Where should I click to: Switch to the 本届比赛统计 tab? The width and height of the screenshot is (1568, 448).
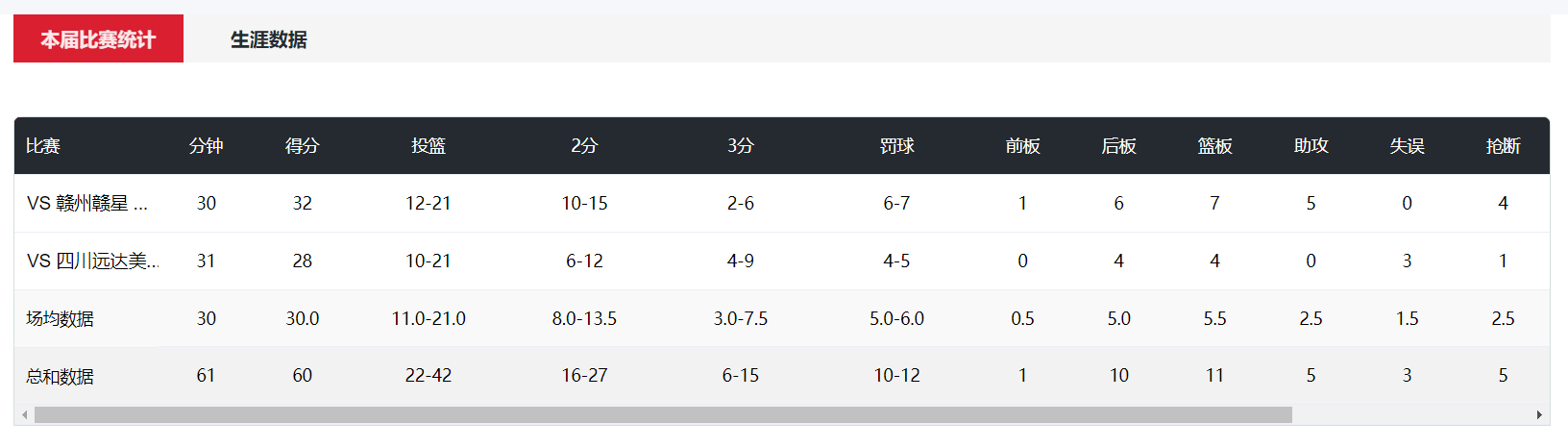coord(98,39)
